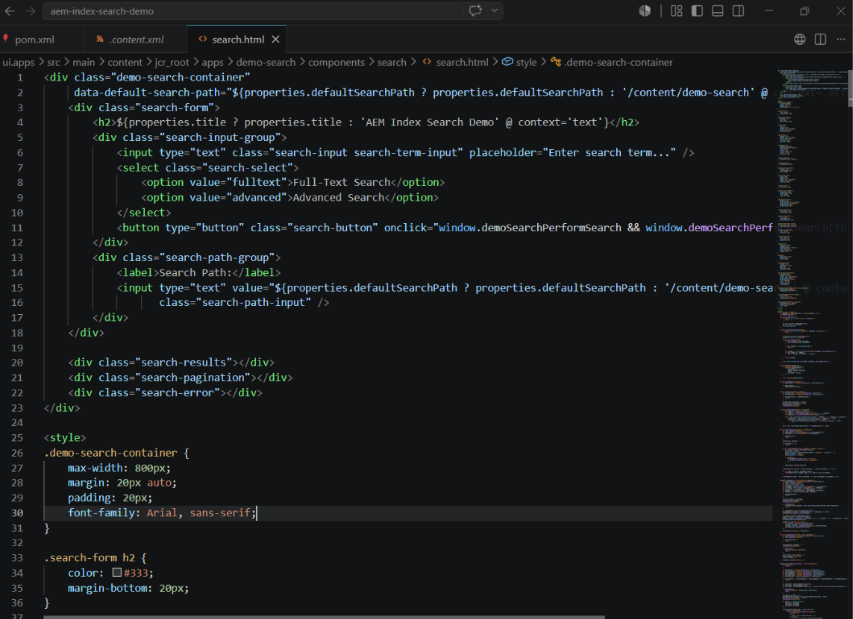This screenshot has width=853, height=619.
Task: Click 'search-pagination' class name on line 21
Action: point(193,377)
